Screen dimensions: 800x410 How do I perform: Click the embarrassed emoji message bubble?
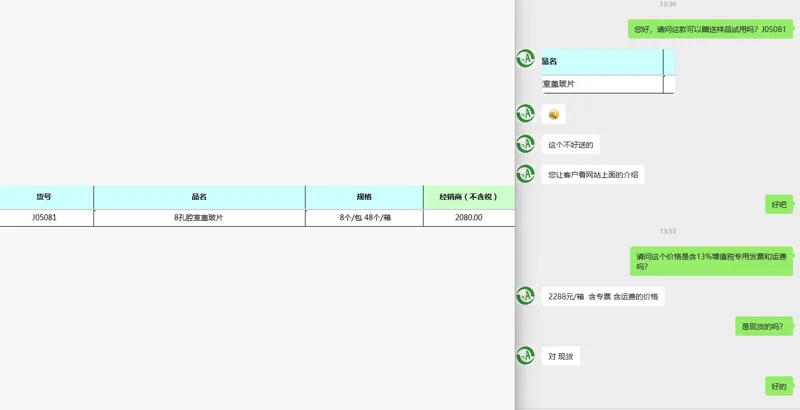click(554, 114)
